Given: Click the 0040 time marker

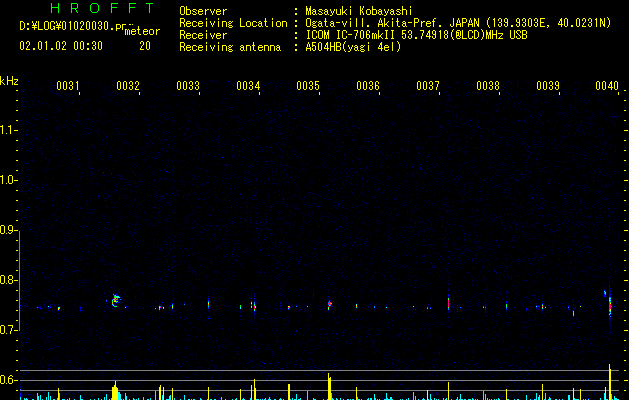Looking at the screenshot, I should point(607,86).
